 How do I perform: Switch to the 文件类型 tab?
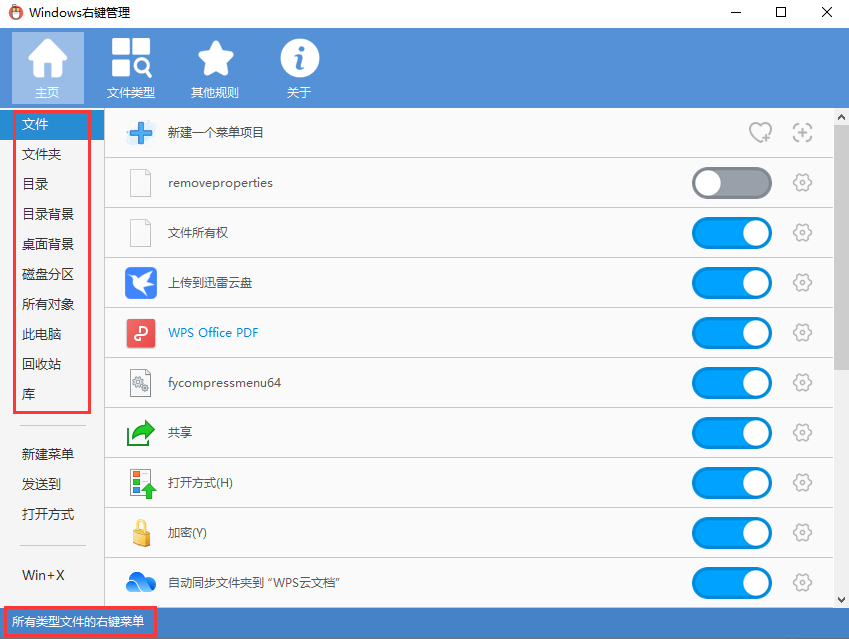tap(131, 68)
